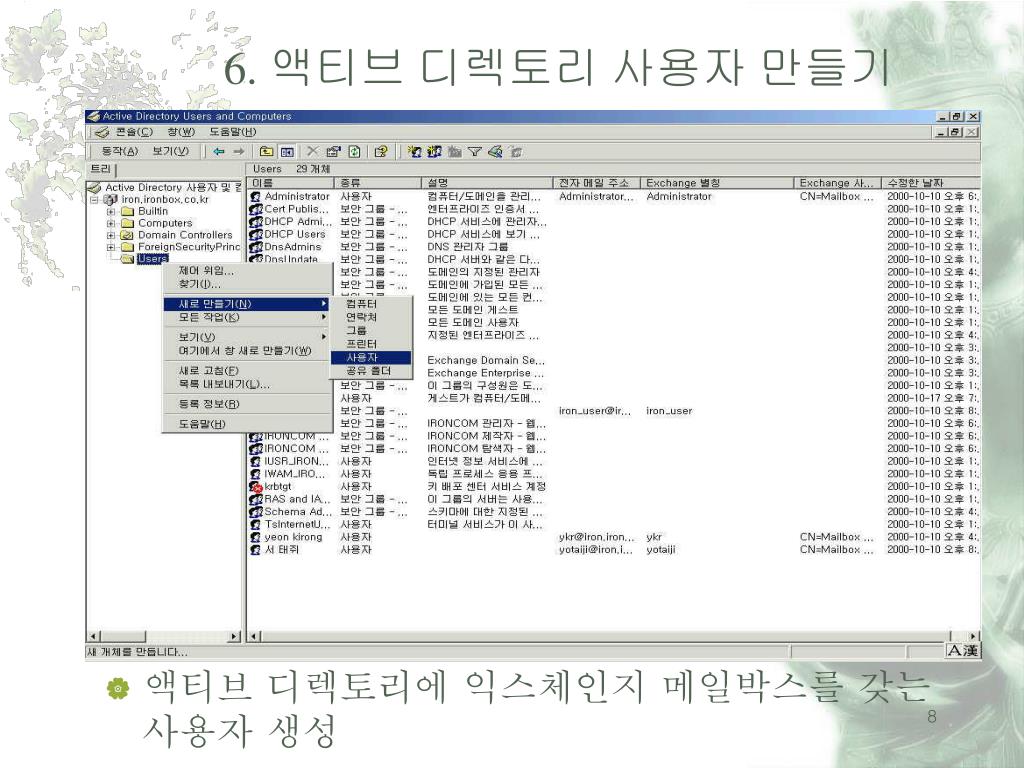Expand the Domain Controllers tree node
Viewport: 1024px width, 768px height.
pyautogui.click(x=110, y=235)
